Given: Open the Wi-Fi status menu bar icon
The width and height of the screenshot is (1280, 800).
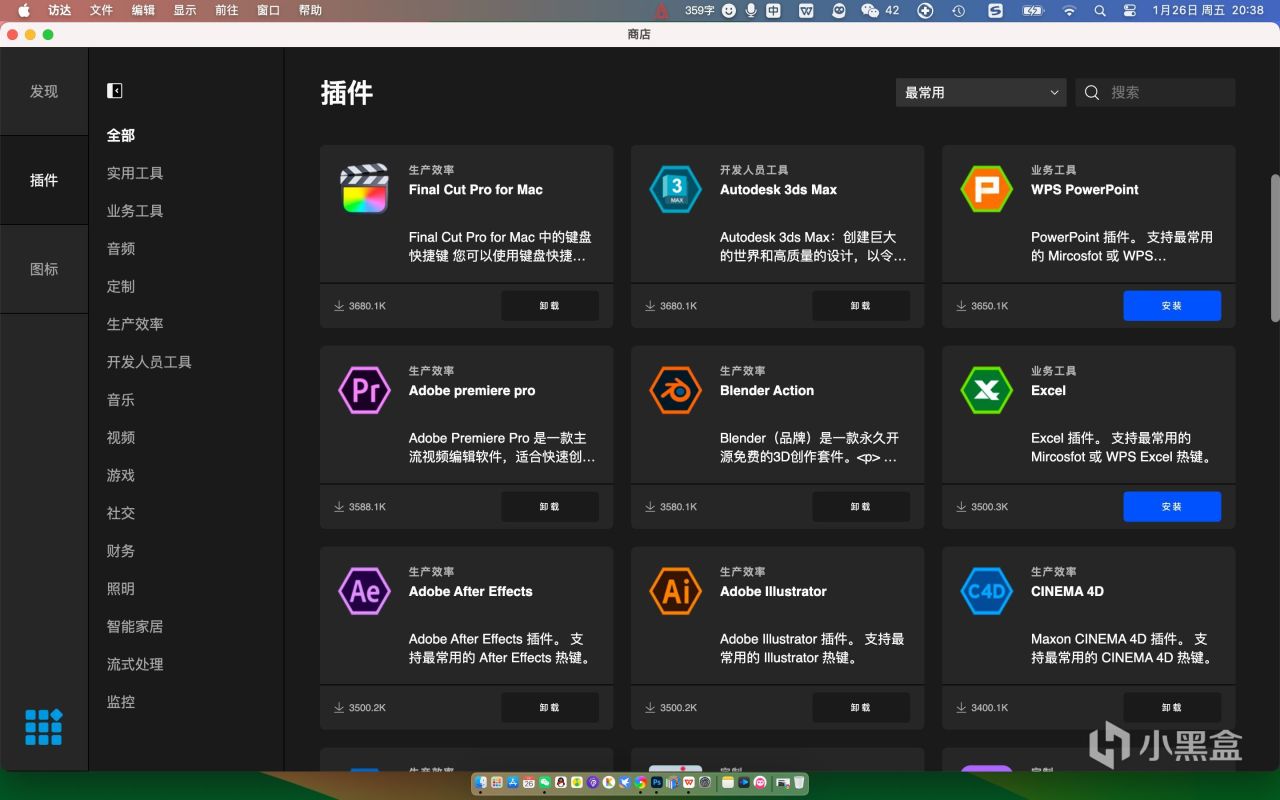Looking at the screenshot, I should [1069, 10].
